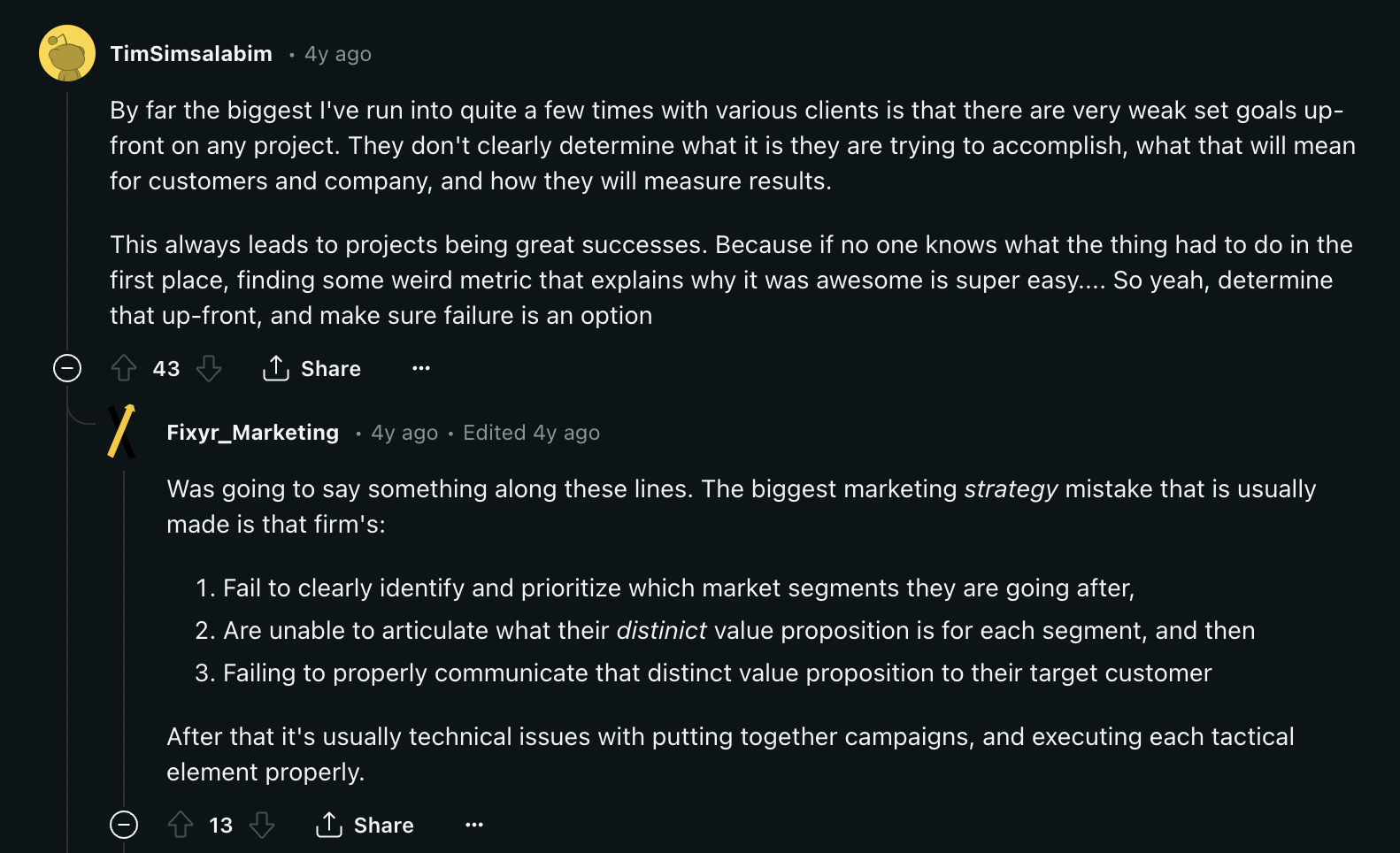Open more options on Fixyr_Marketing's reply
The height and width of the screenshot is (853, 1400).
click(x=474, y=825)
